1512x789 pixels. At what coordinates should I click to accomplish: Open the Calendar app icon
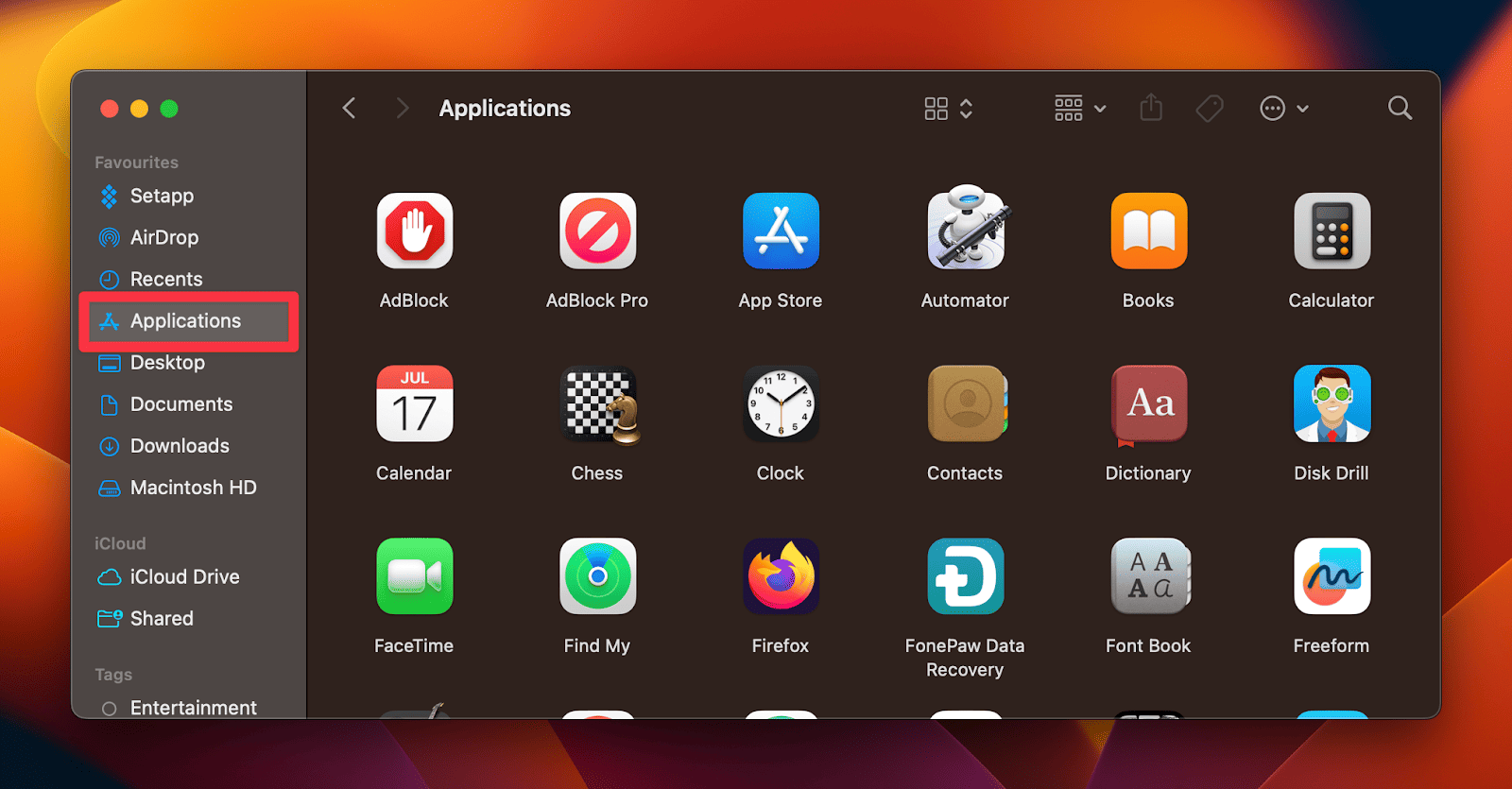414,403
